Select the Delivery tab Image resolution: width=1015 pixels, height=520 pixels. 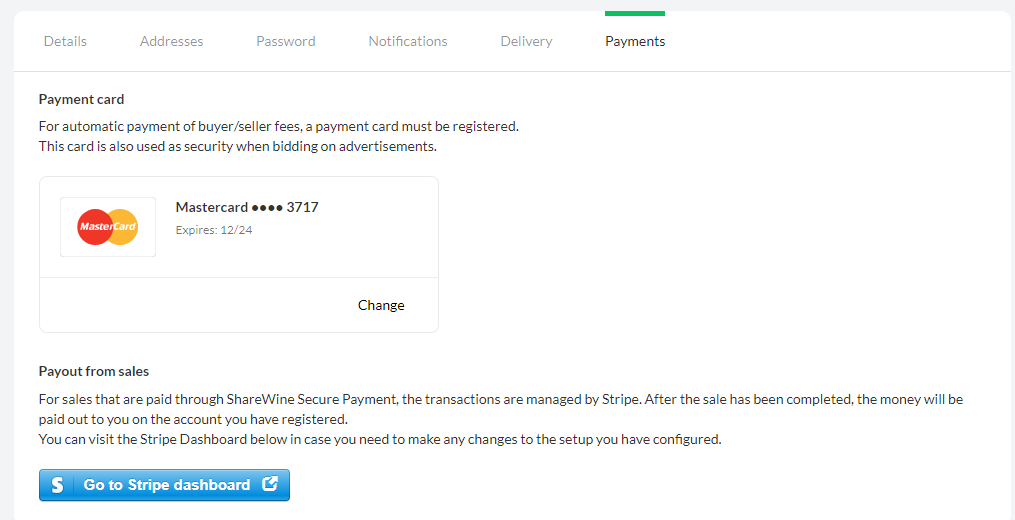tap(526, 41)
